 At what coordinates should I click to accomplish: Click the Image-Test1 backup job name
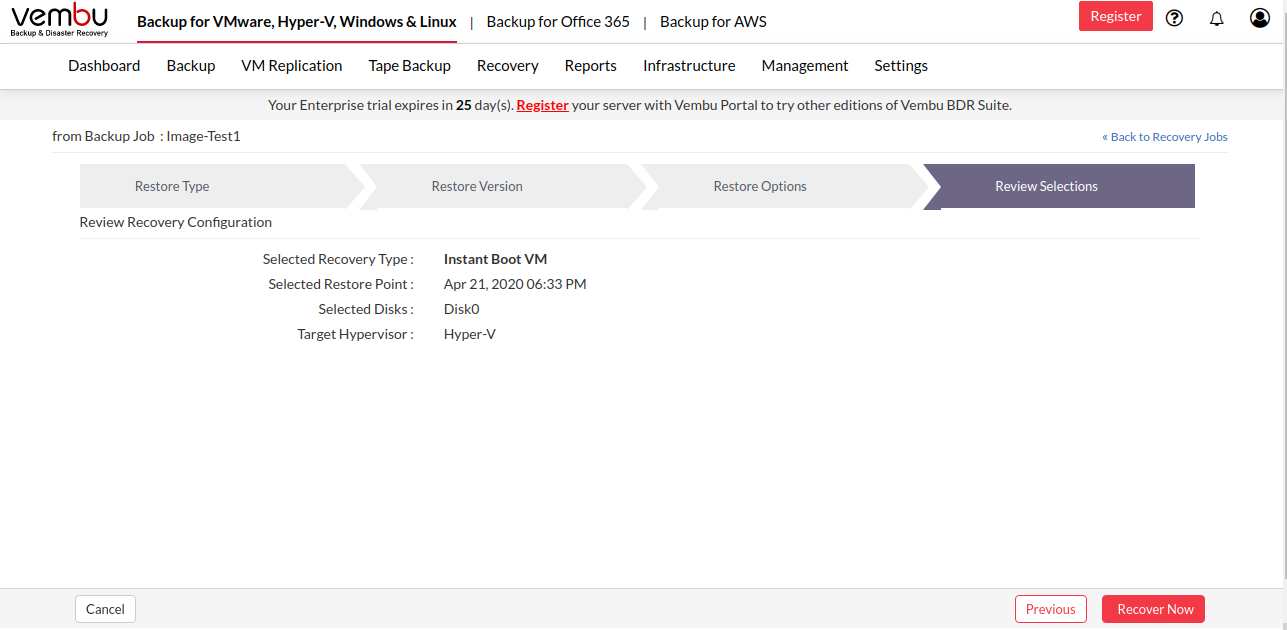point(204,136)
